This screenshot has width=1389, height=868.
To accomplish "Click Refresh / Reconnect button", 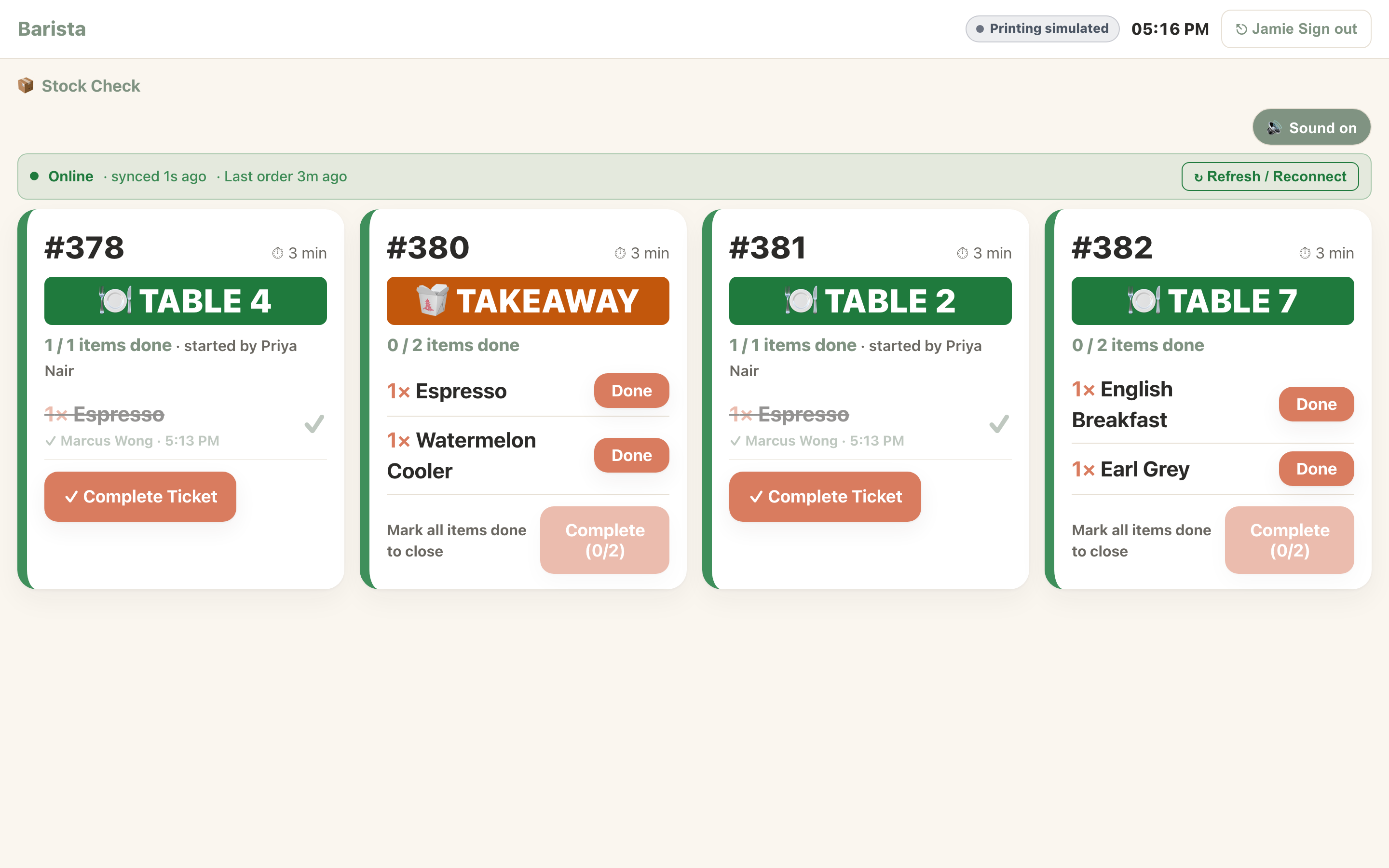I will (1269, 176).
